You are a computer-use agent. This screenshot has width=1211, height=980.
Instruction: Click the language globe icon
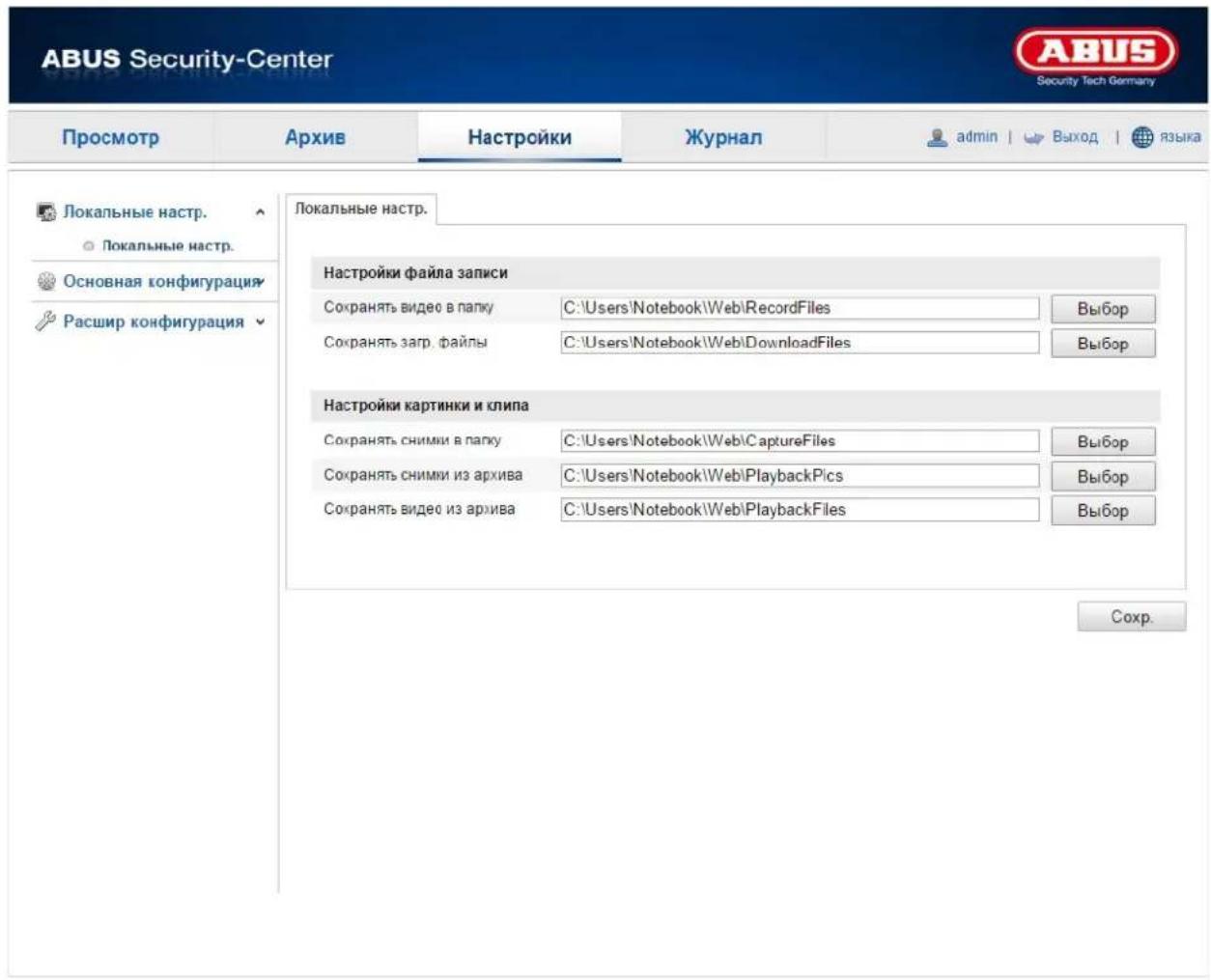[x=1142, y=137]
